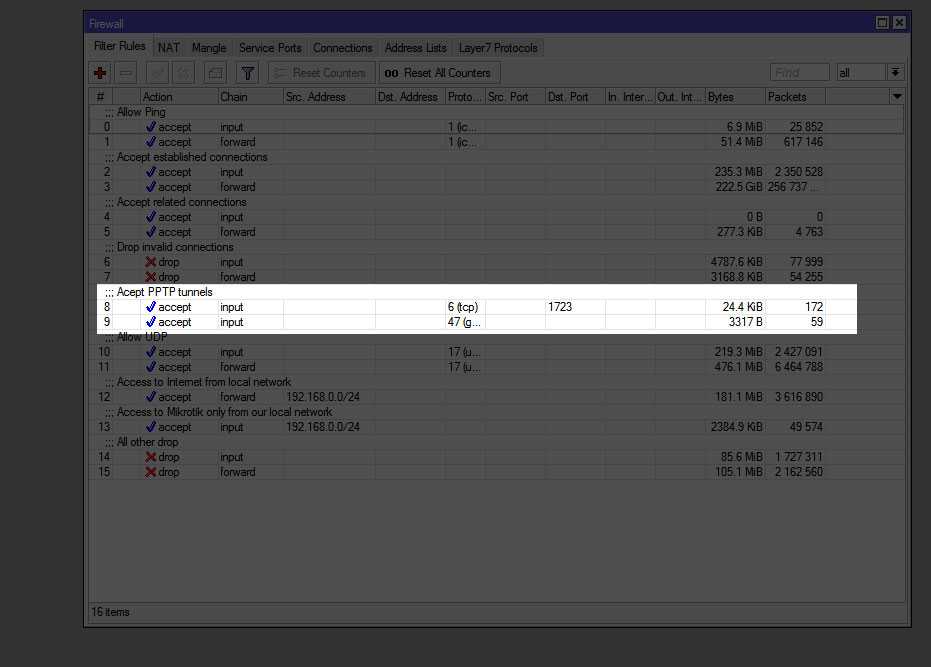Image resolution: width=931 pixels, height=667 pixels.
Task: Click the disable rule cross icon
Action: click(183, 73)
